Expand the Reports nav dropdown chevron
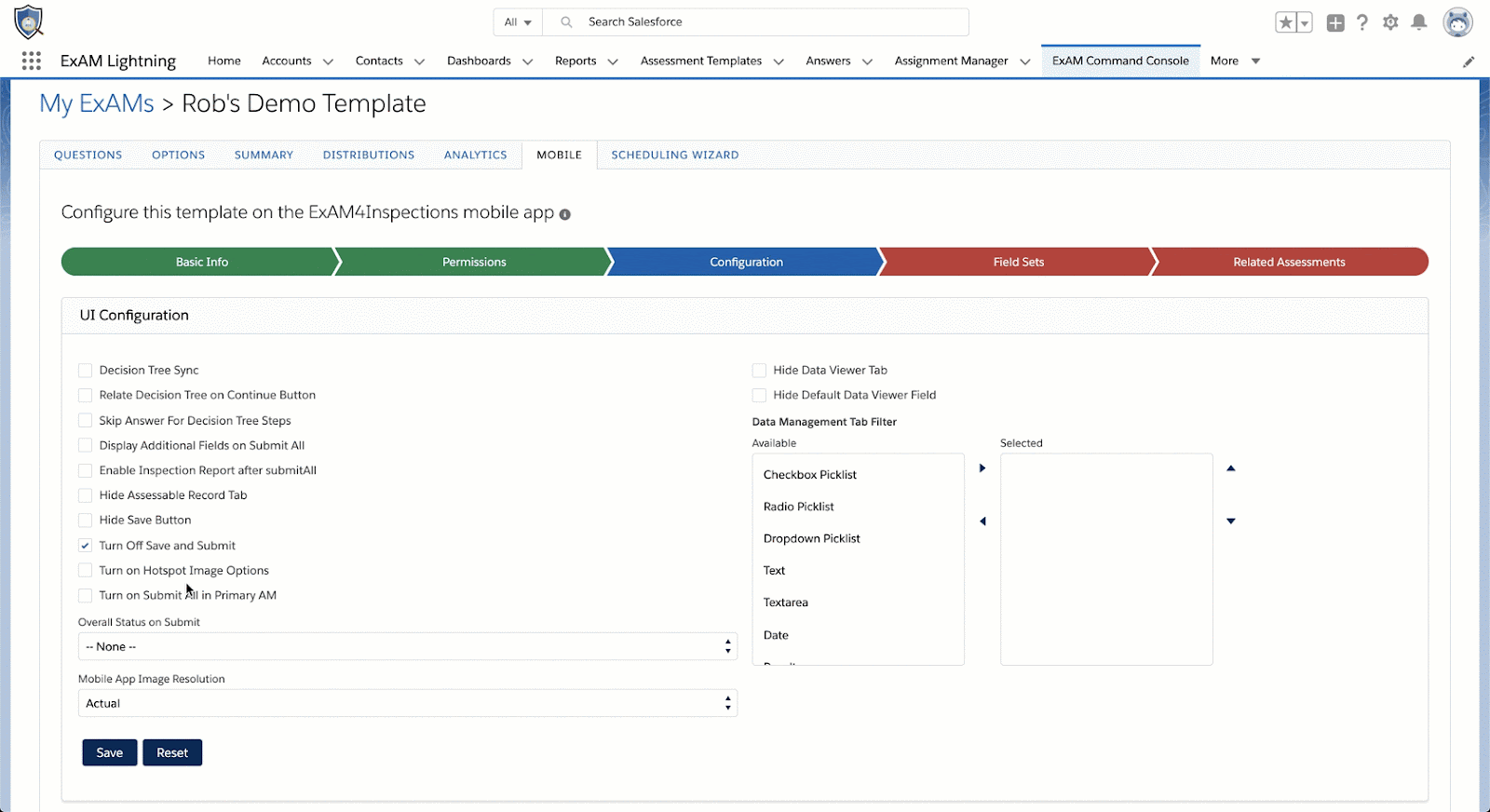Viewport: 1490px width, 812px height. pos(613,61)
